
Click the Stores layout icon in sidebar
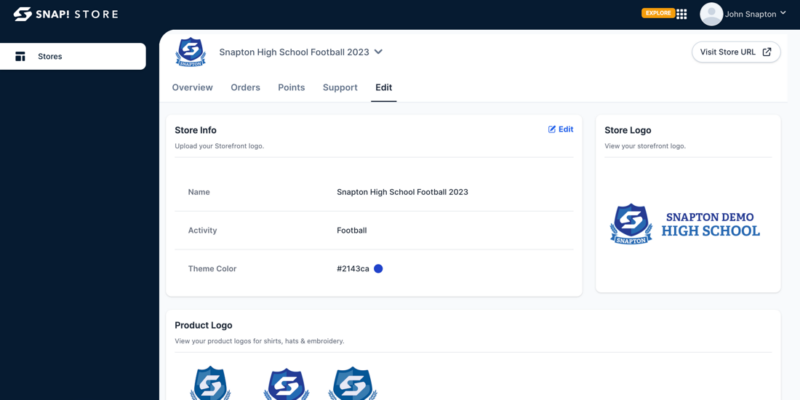click(20, 56)
